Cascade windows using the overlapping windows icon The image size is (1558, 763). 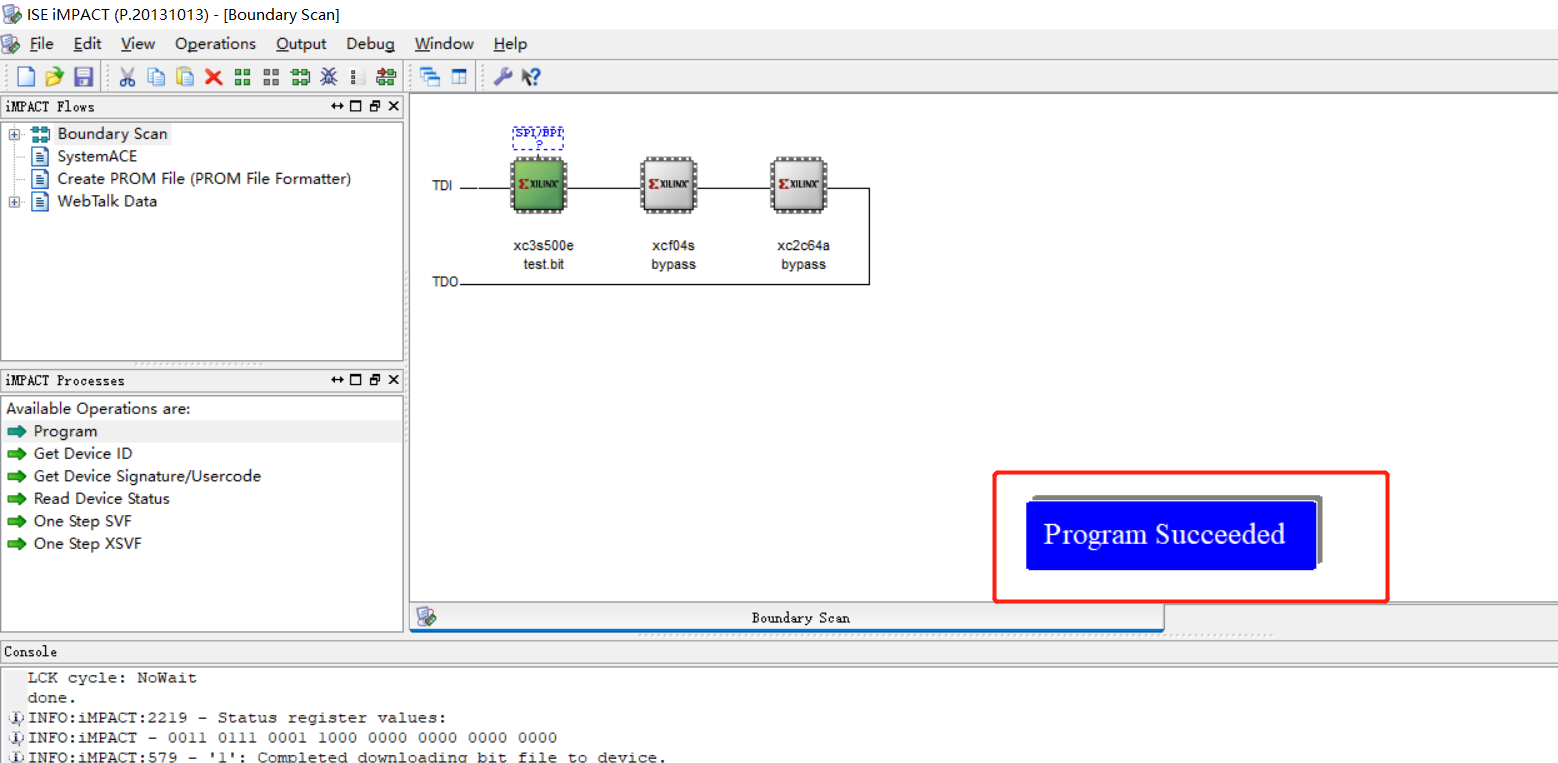coord(430,77)
